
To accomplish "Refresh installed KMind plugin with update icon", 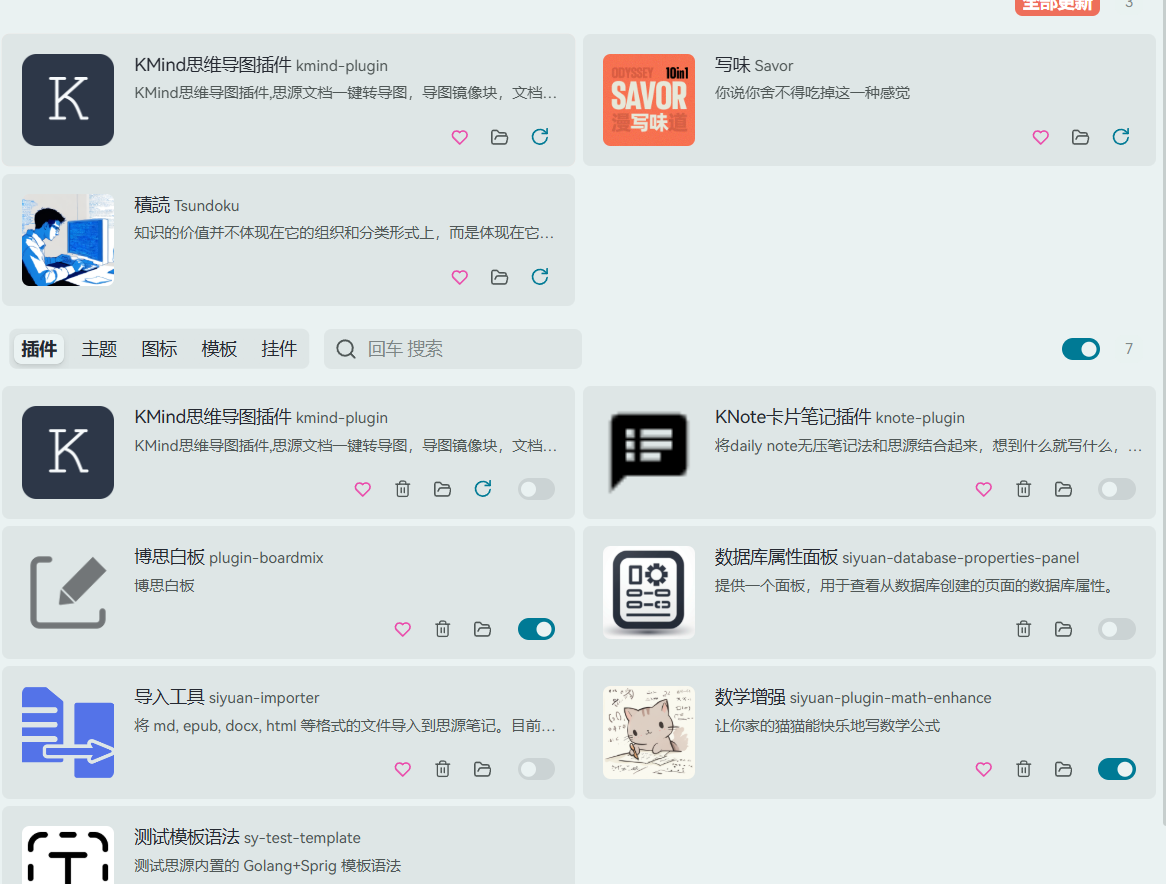I will 483,489.
